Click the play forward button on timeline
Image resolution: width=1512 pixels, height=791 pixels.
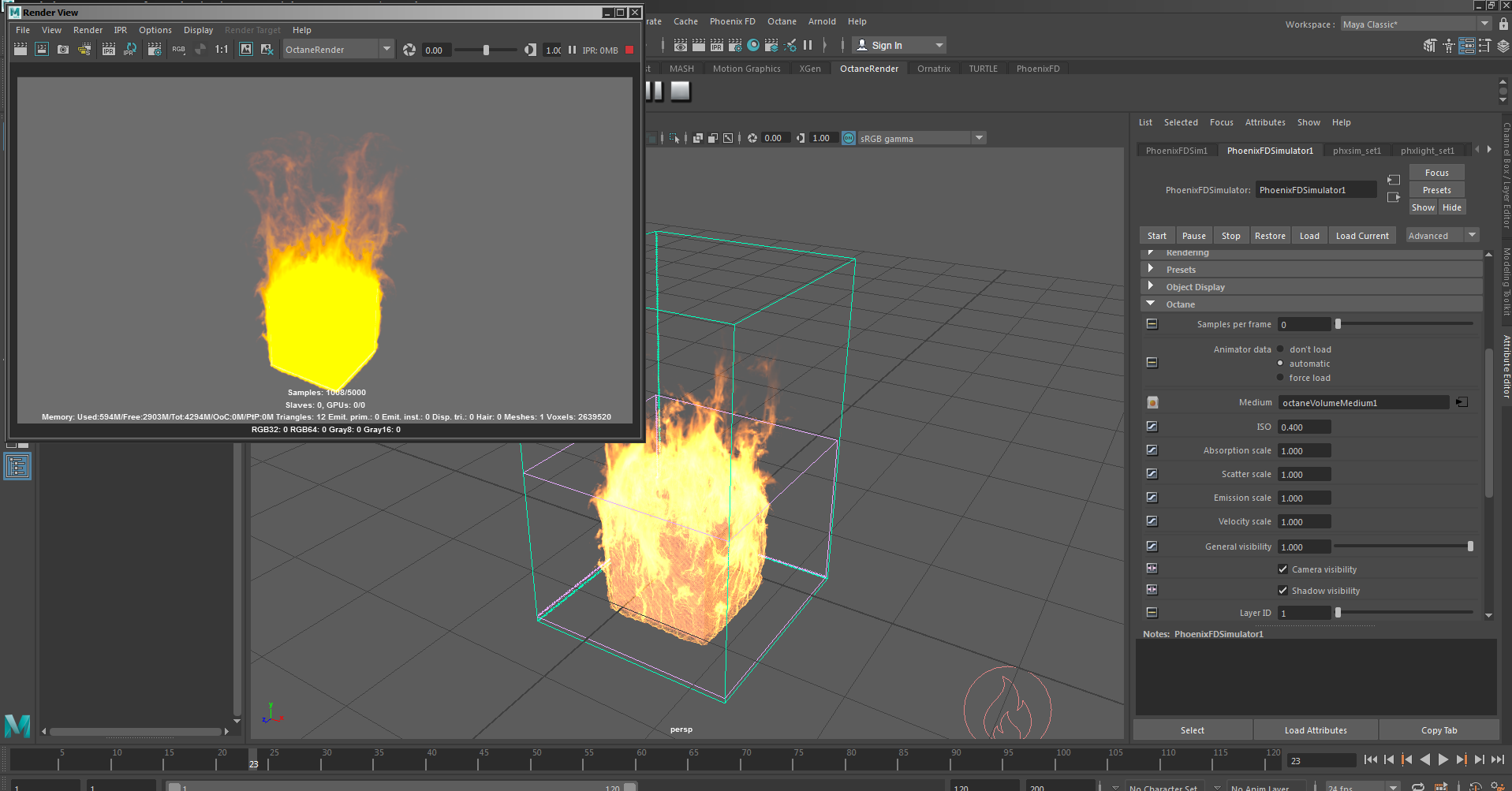point(1443,759)
